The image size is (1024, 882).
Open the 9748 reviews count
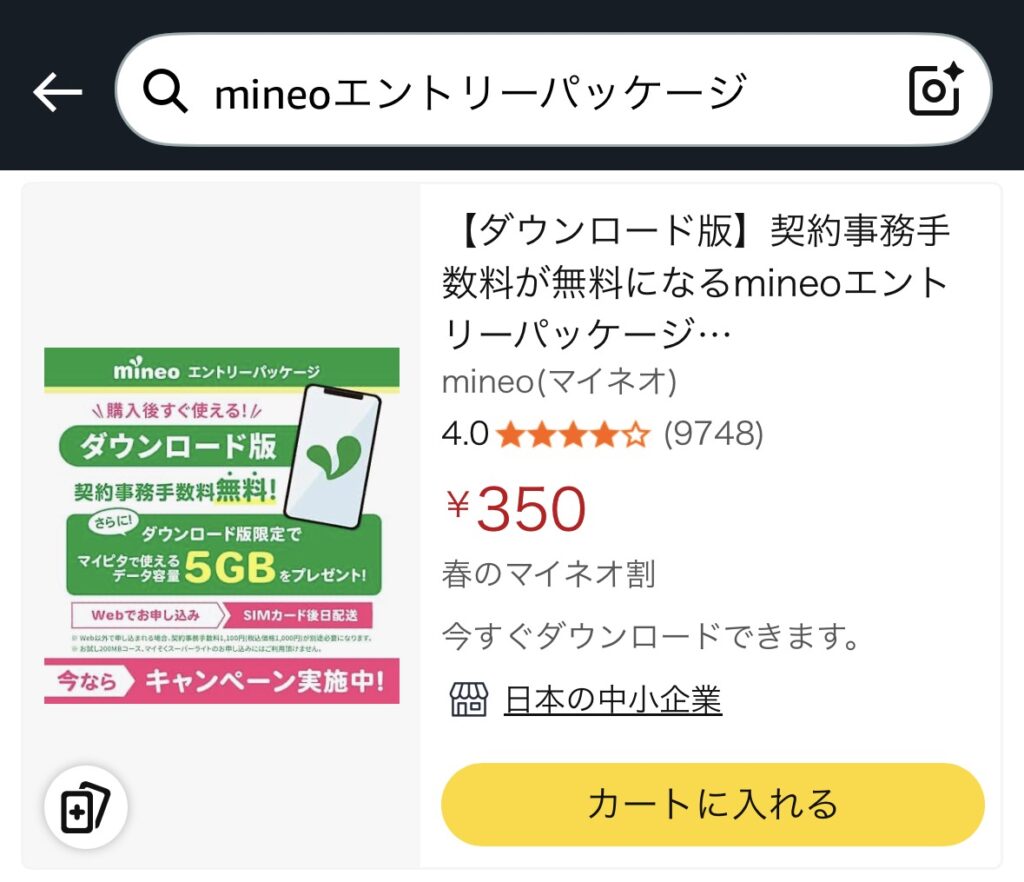[713, 434]
